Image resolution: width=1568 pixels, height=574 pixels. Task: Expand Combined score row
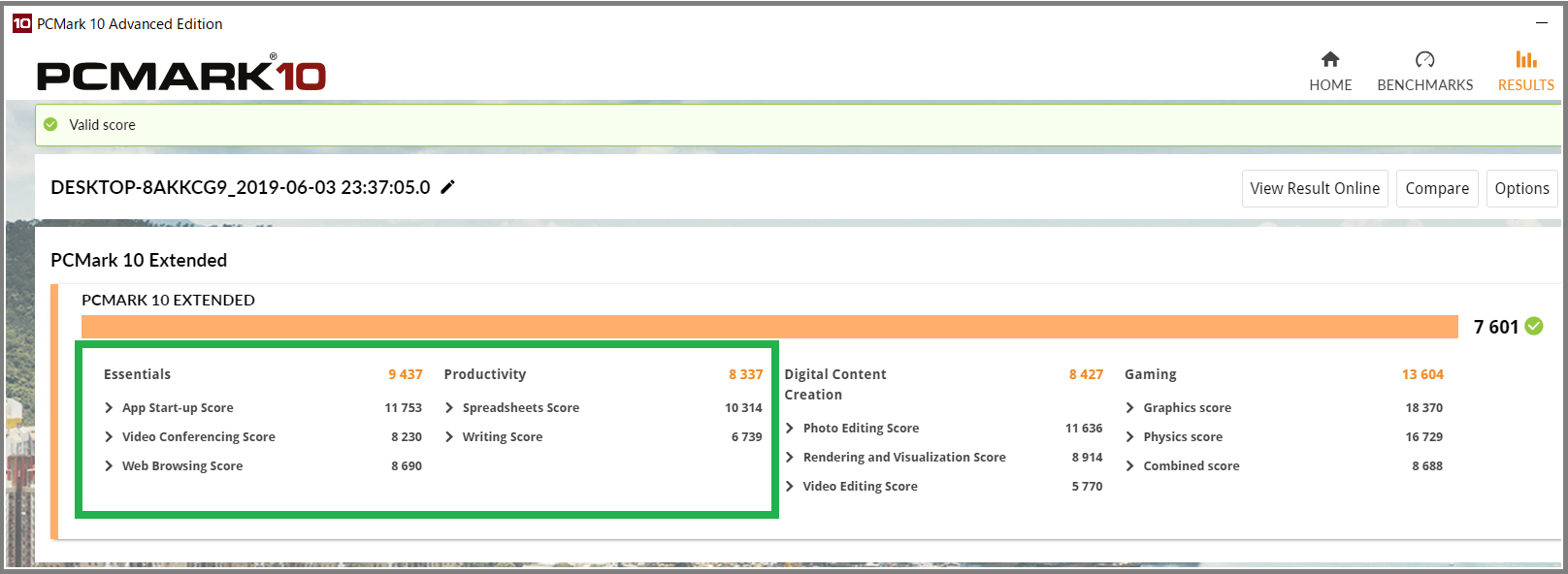click(1129, 466)
